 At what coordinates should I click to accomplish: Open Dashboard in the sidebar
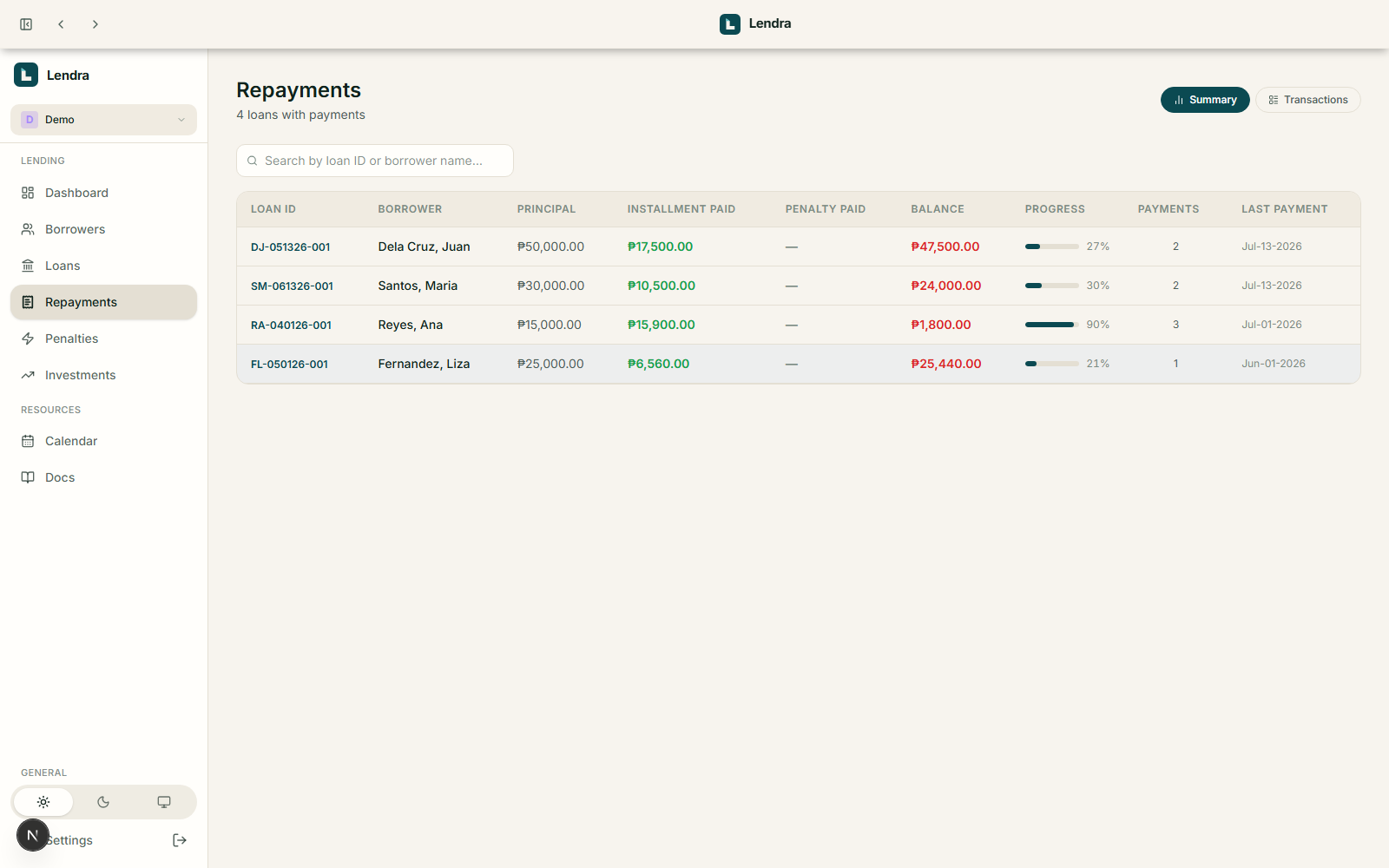pos(103,193)
